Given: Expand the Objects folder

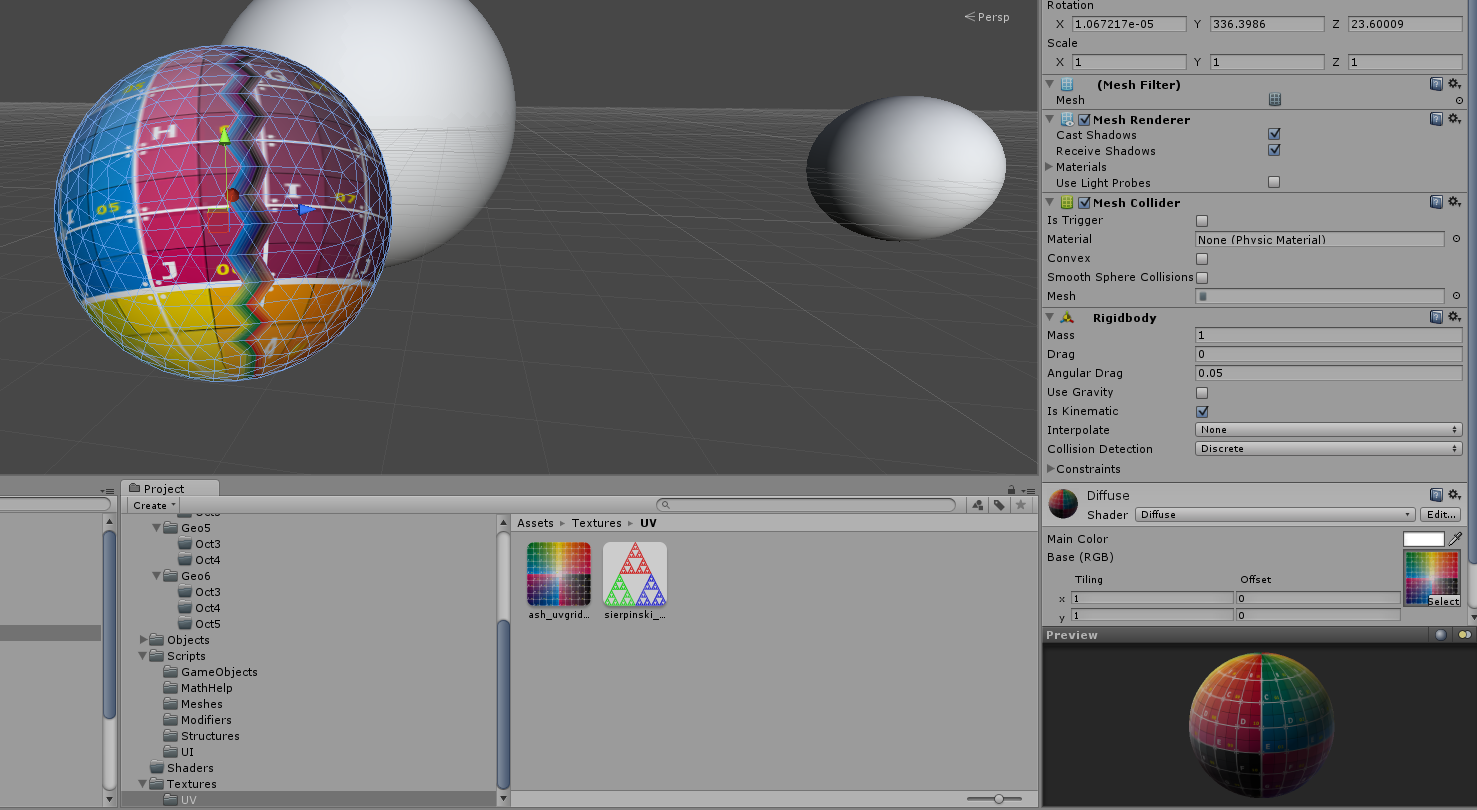Looking at the screenshot, I should pos(143,640).
